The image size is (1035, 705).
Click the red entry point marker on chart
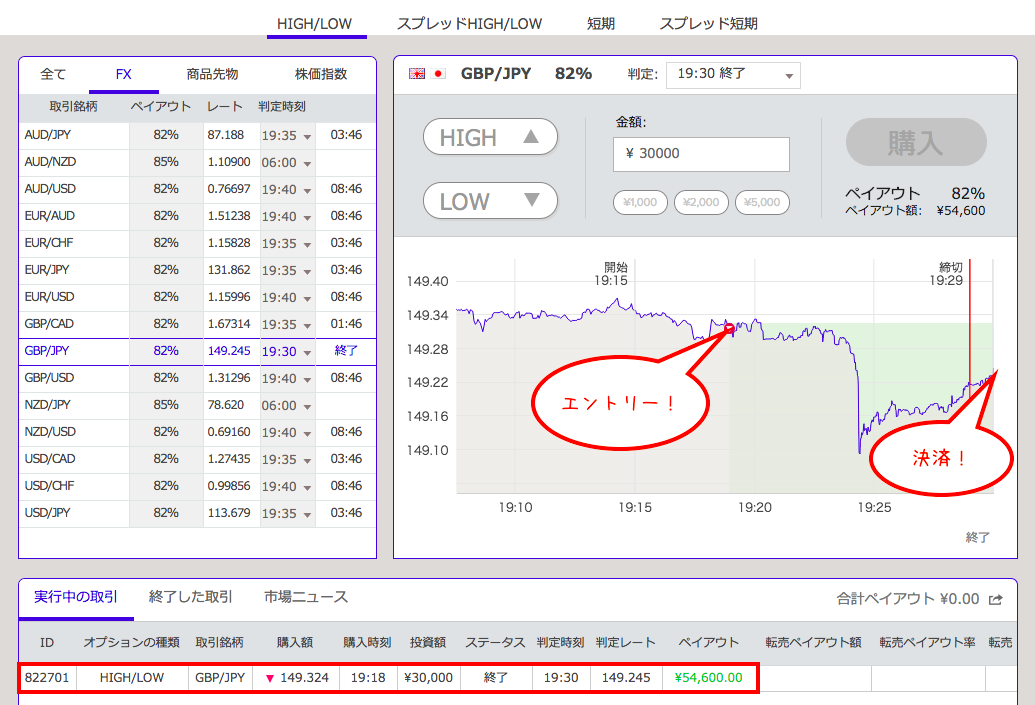(729, 328)
